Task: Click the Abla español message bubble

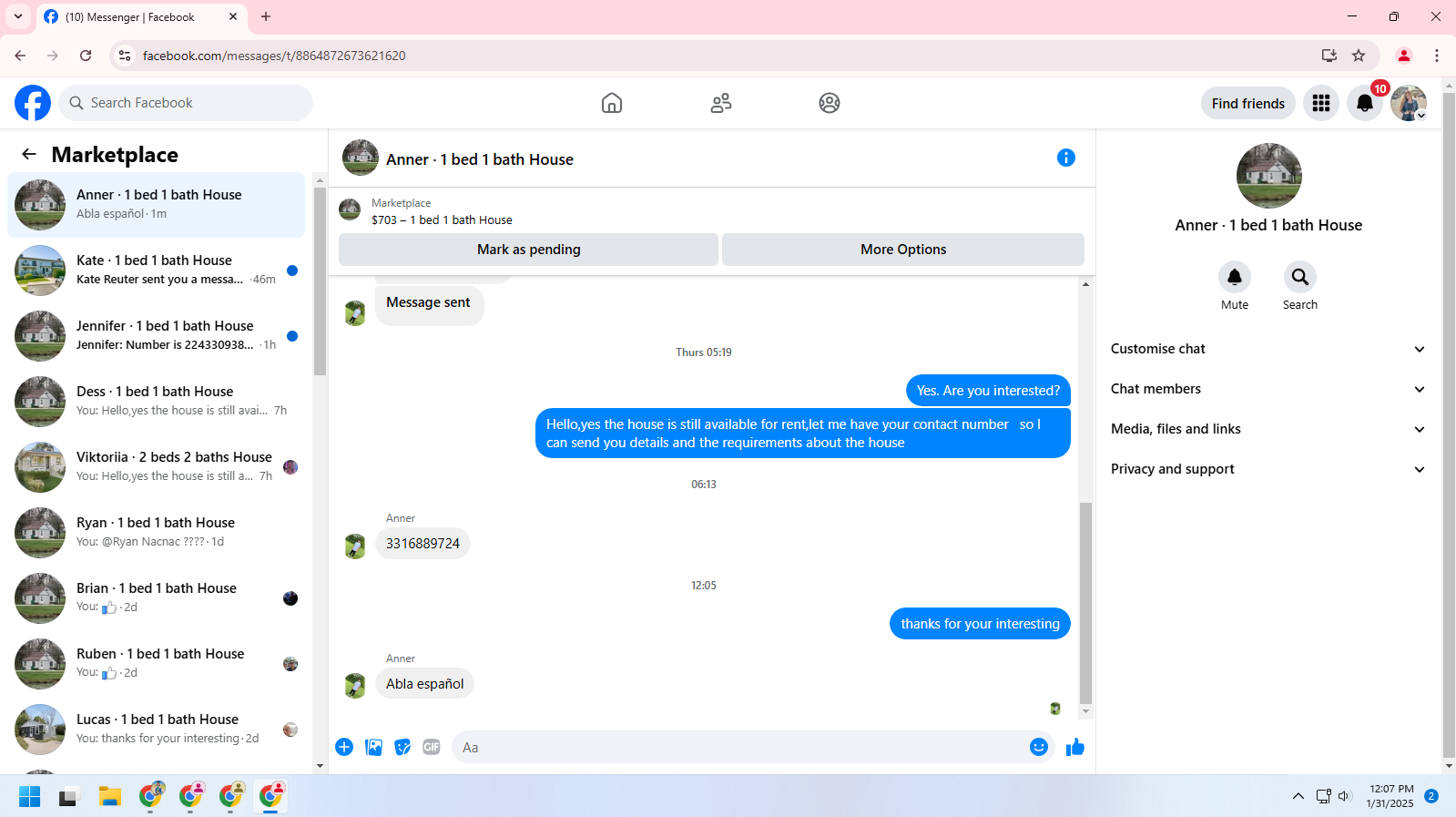Action: point(424,684)
